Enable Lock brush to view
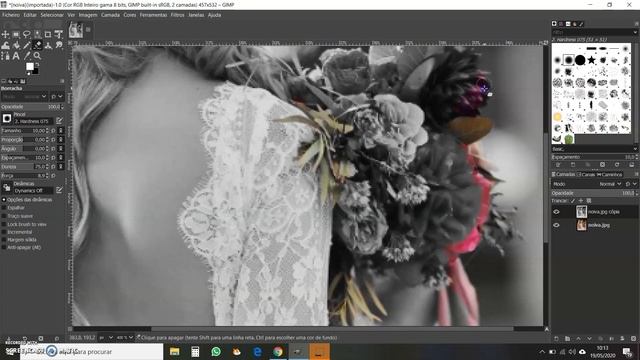 pyautogui.click(x=4, y=224)
